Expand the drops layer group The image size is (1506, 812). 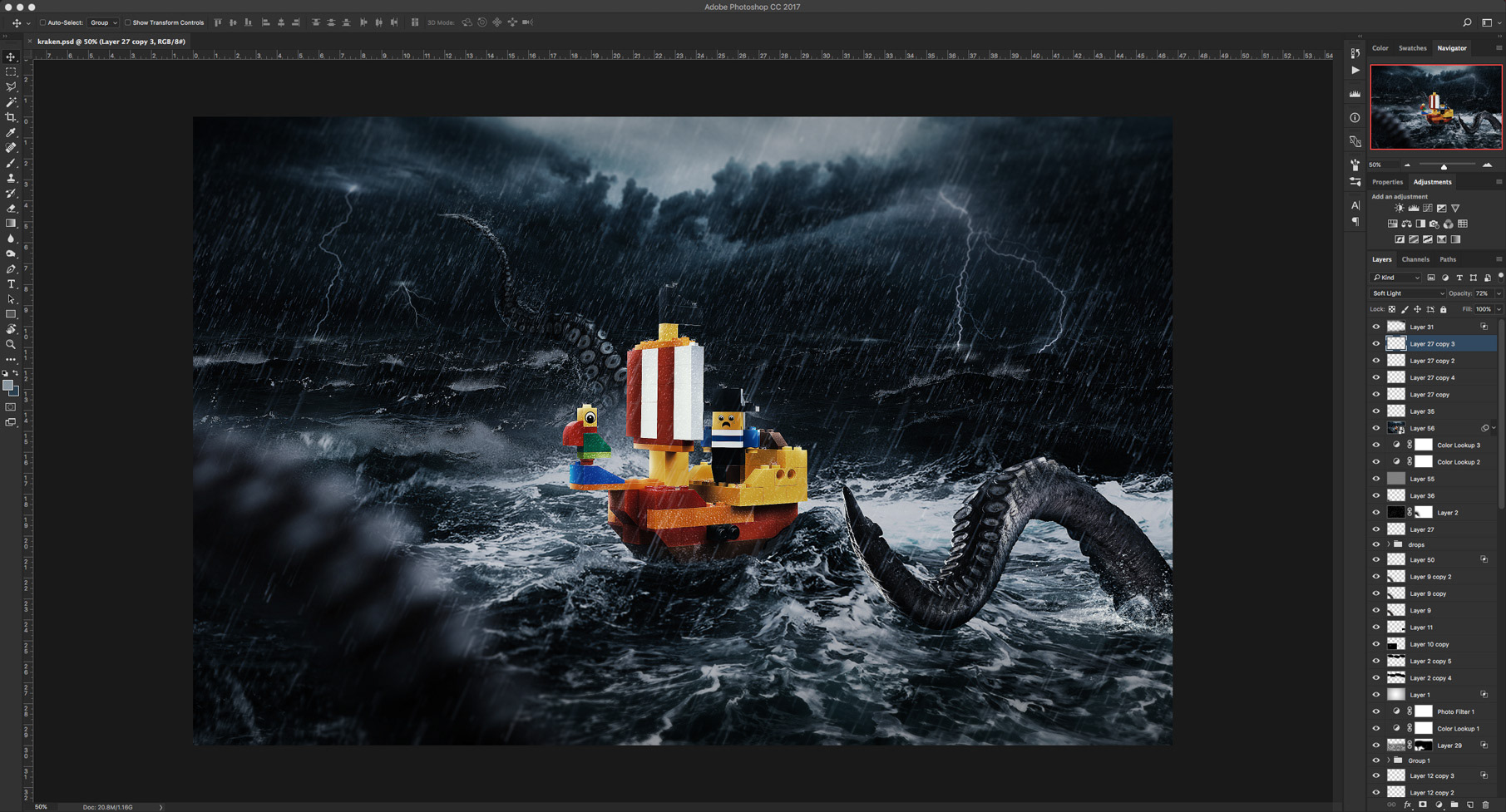coord(1388,544)
